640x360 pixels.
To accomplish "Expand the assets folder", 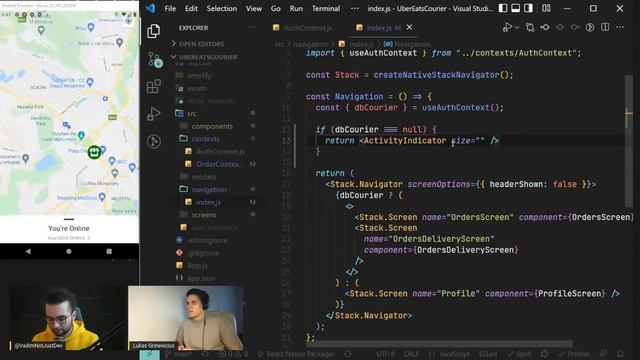I will (x=197, y=88).
